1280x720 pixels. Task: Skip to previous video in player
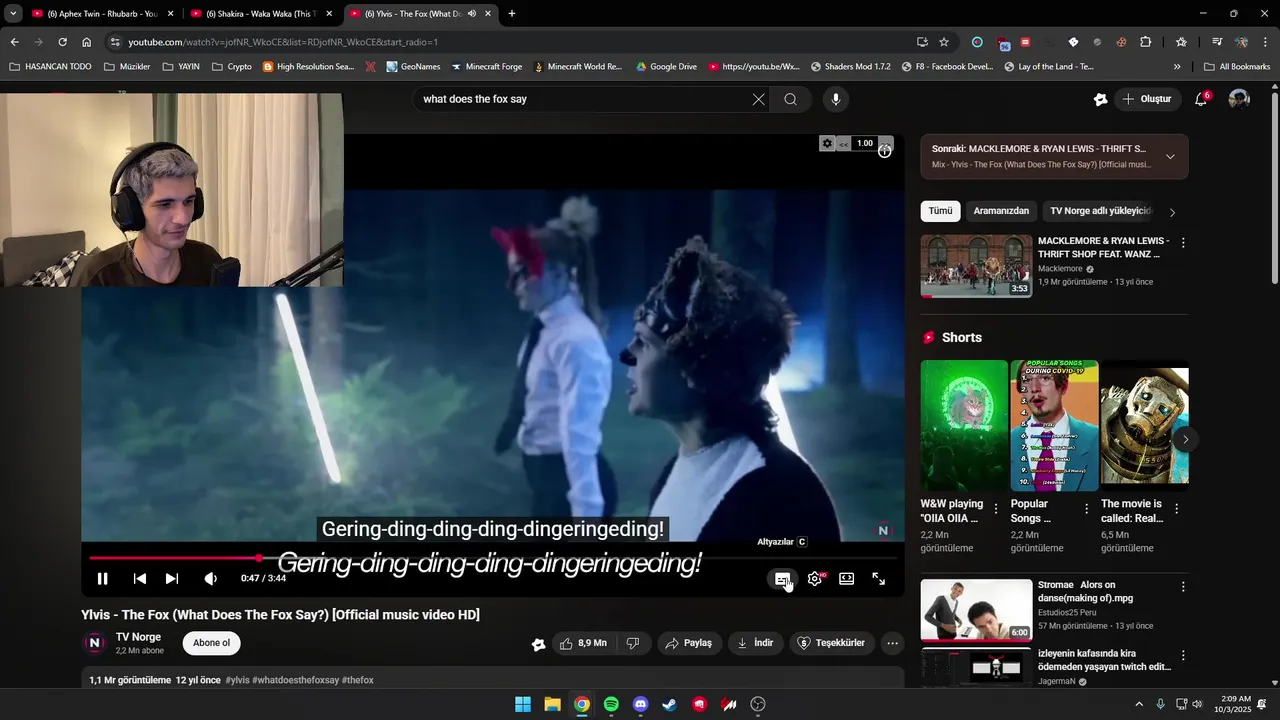click(140, 579)
